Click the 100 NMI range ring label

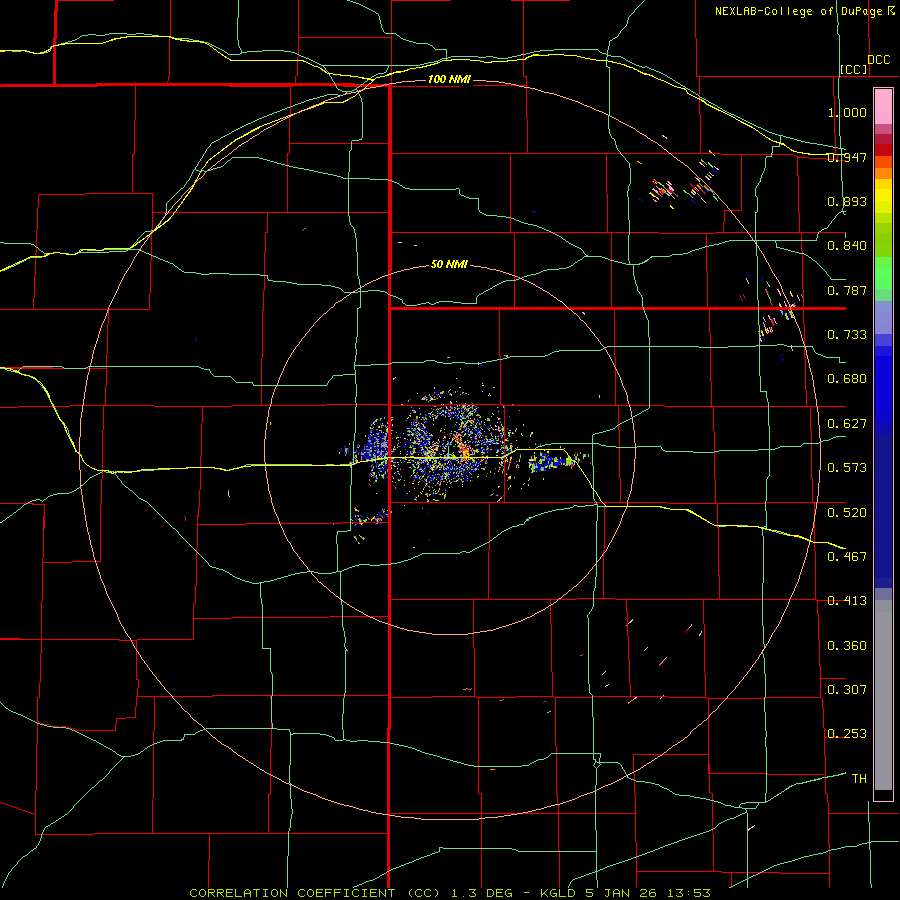449,79
